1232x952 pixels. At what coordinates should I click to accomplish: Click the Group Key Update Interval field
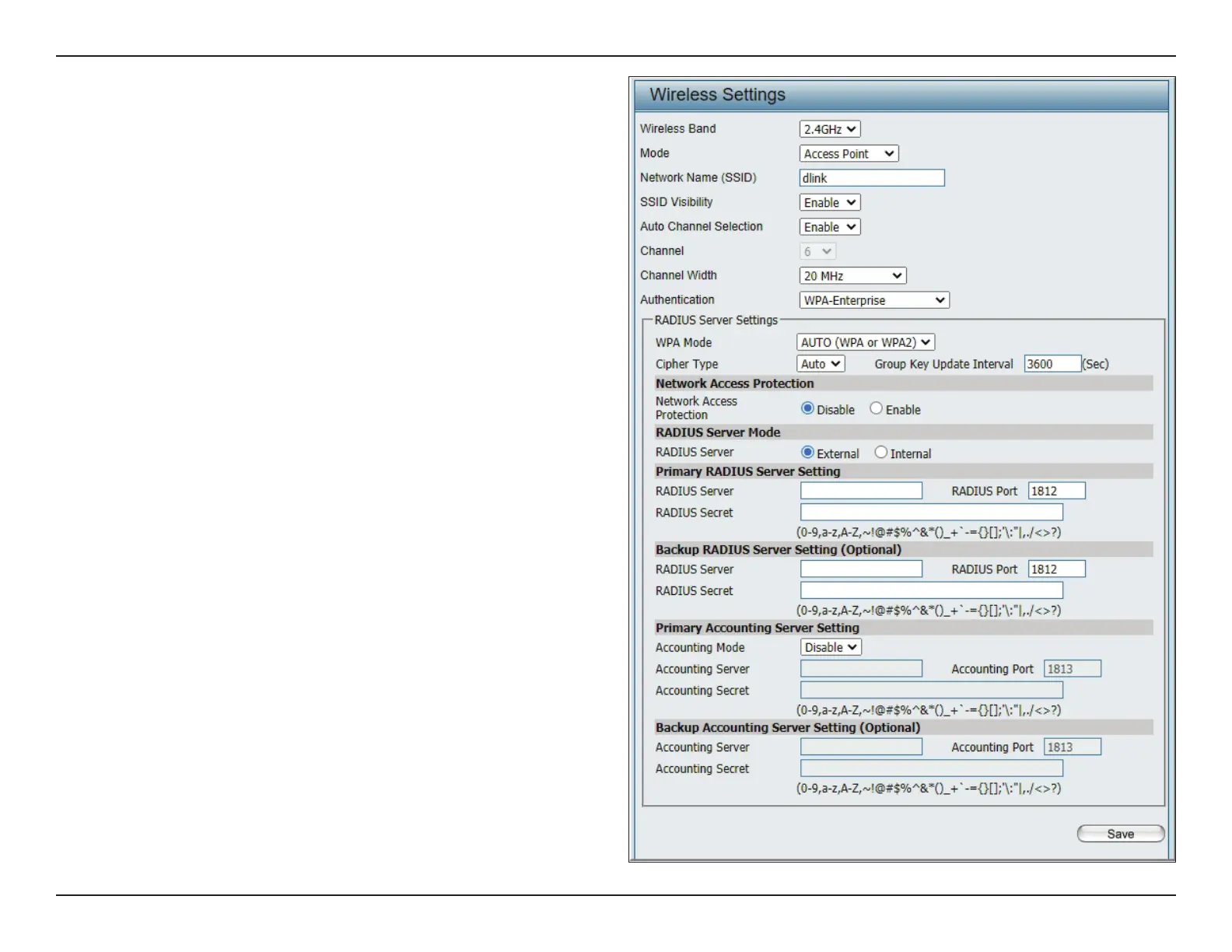1052,364
